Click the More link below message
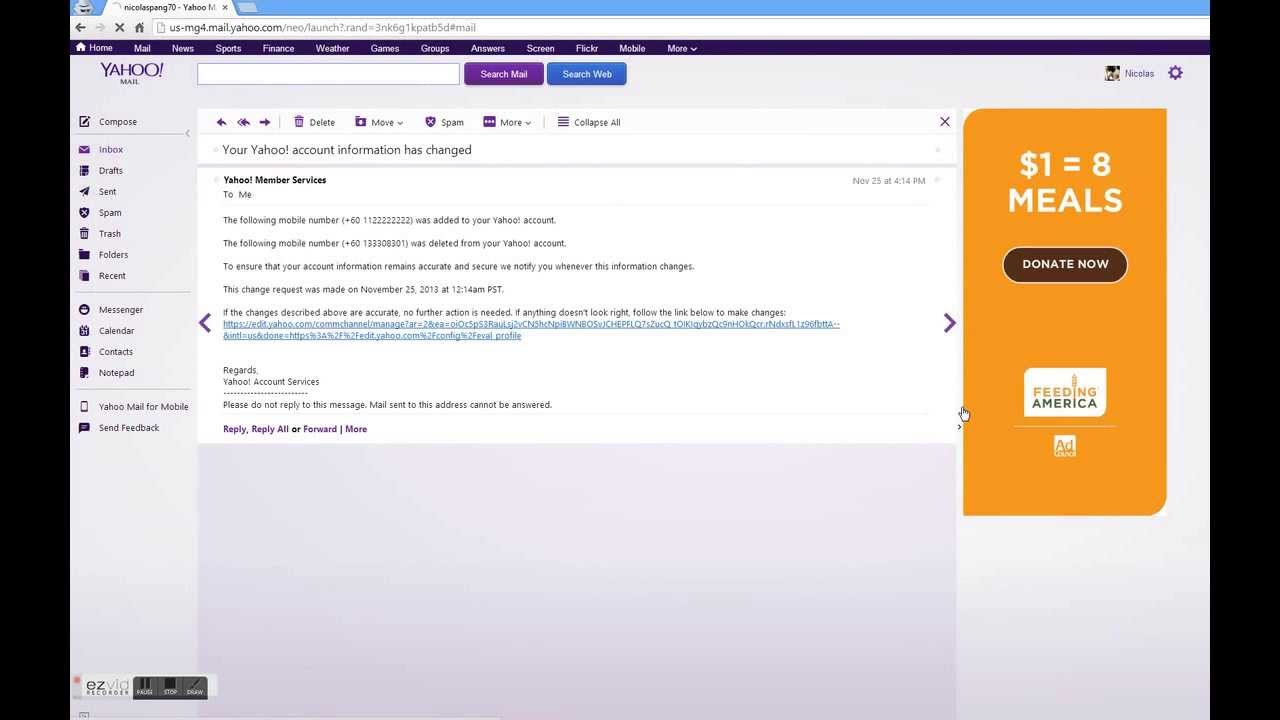Viewport: 1280px width, 720px height. pyautogui.click(x=356, y=429)
